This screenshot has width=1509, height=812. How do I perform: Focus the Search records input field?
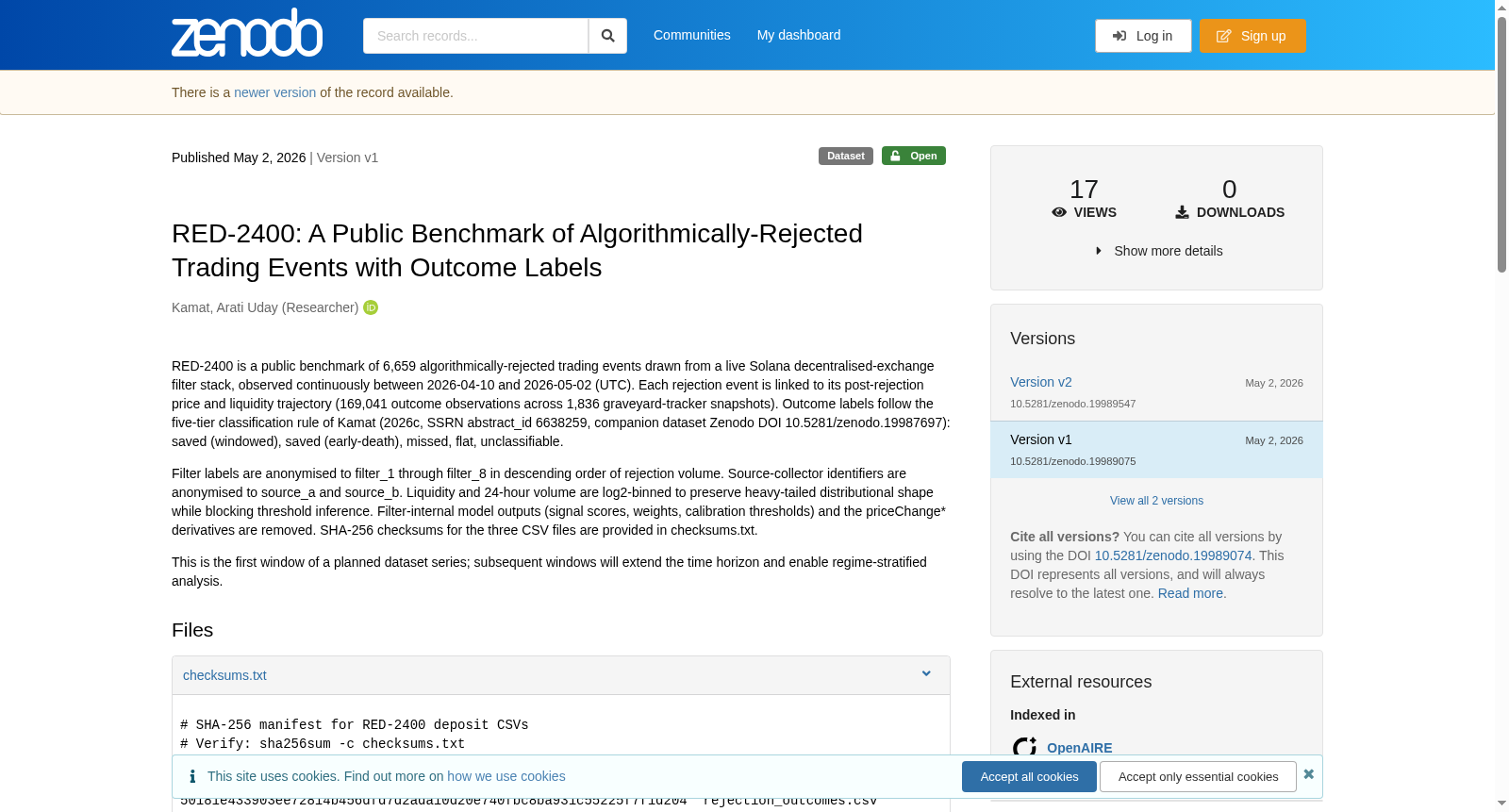(x=475, y=36)
